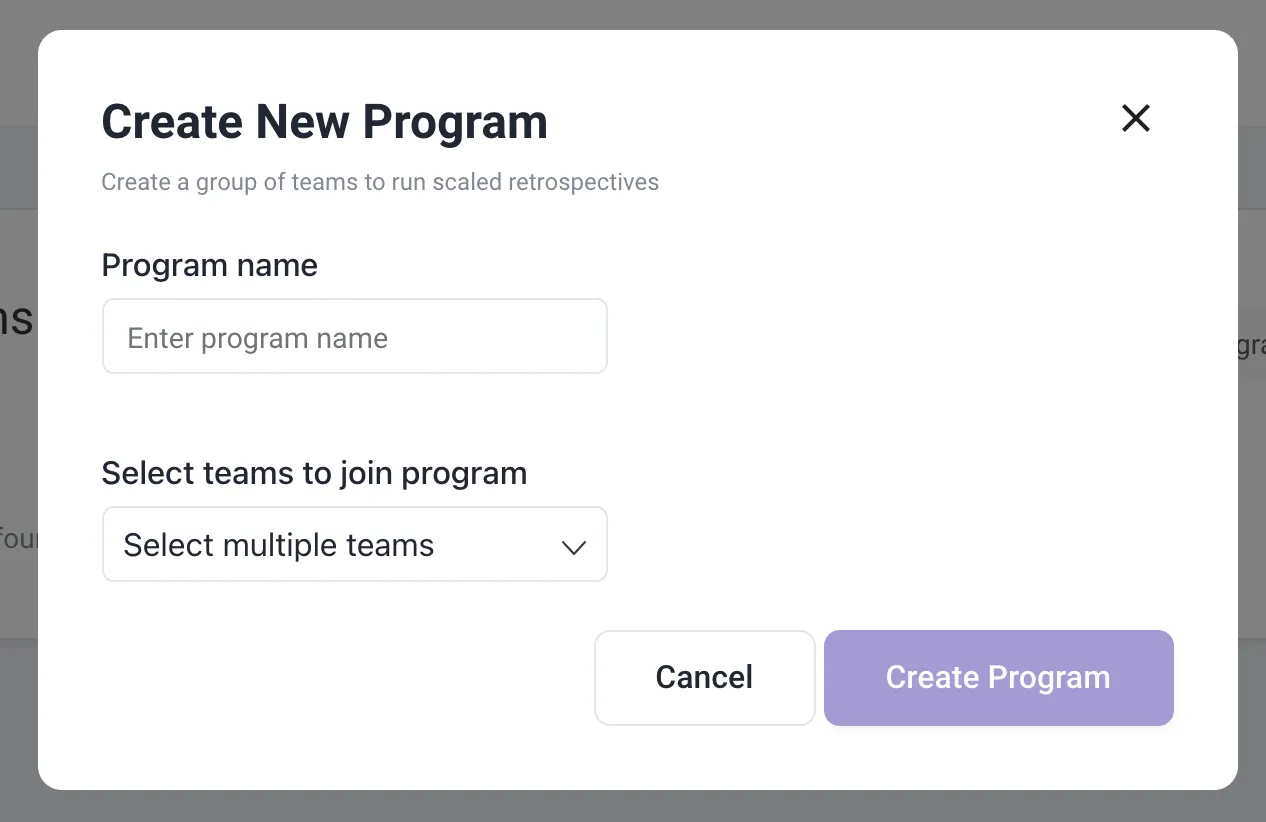Close the Create New Program dialog

(x=1136, y=119)
